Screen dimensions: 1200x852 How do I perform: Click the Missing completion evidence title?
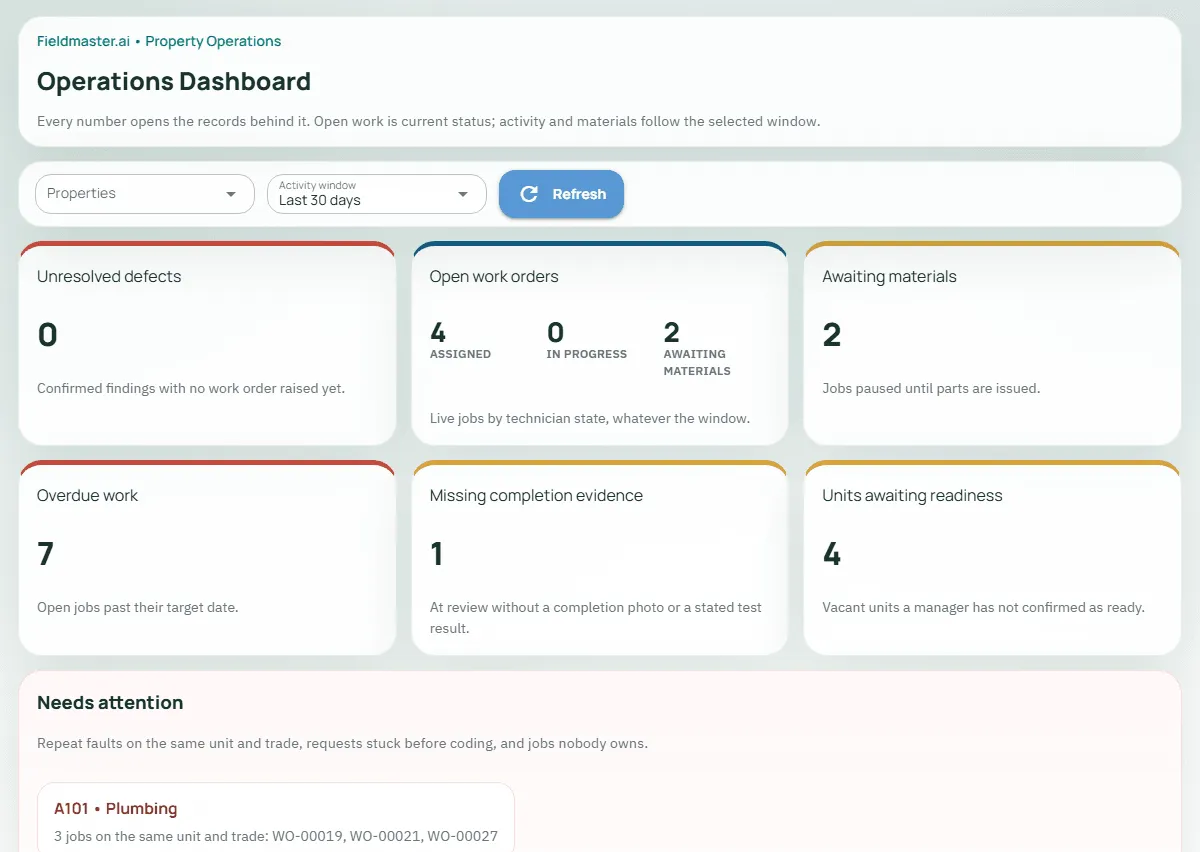point(536,496)
